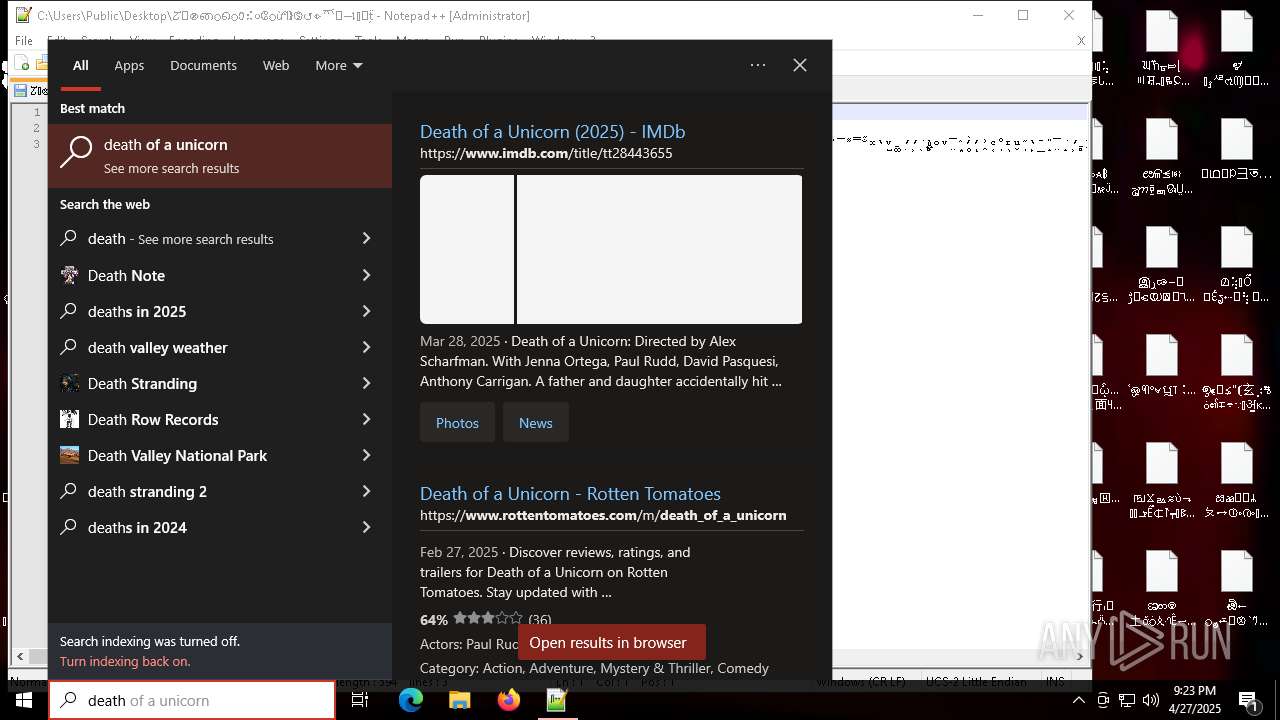Expand 'death stranding 2' suggestion arrow
Screen dimensions: 1280x720
366,491
